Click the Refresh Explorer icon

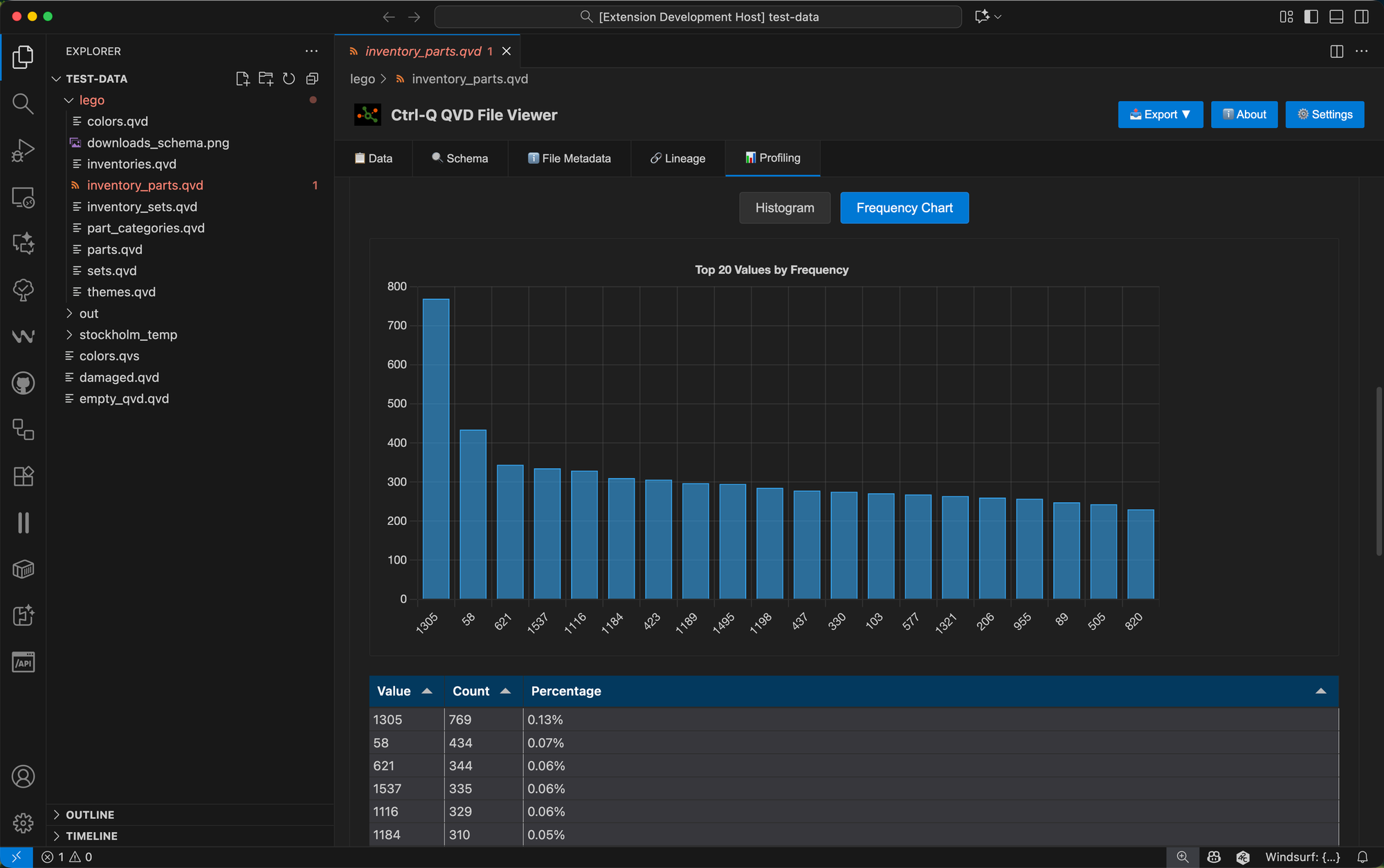pos(289,78)
